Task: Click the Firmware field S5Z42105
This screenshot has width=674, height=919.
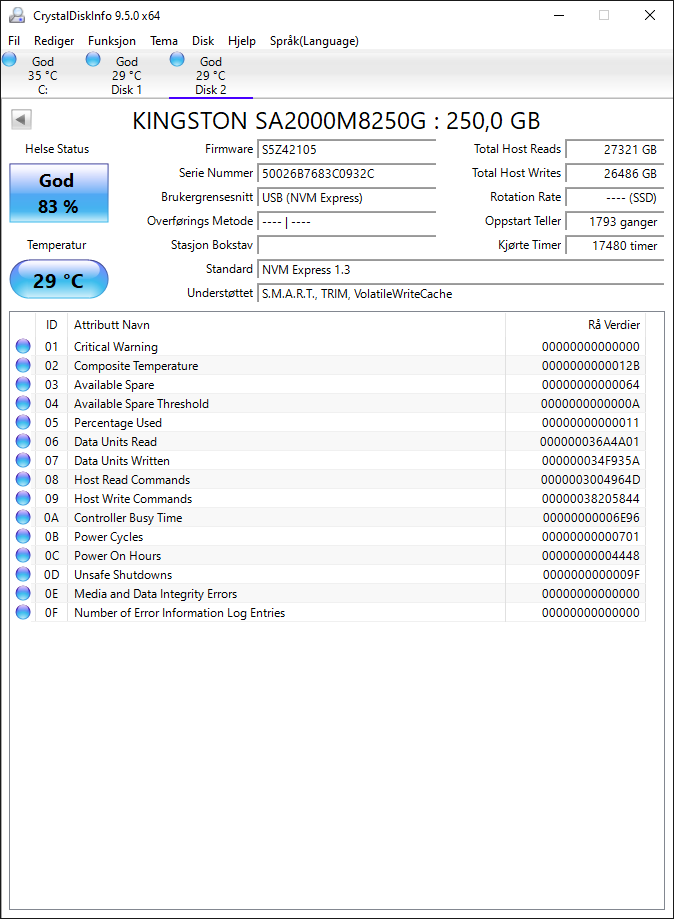Action: pos(346,149)
